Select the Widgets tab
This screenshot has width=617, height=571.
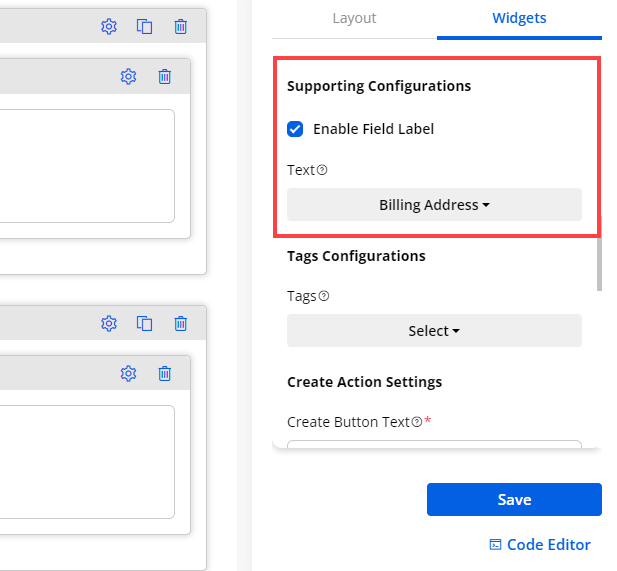(519, 19)
